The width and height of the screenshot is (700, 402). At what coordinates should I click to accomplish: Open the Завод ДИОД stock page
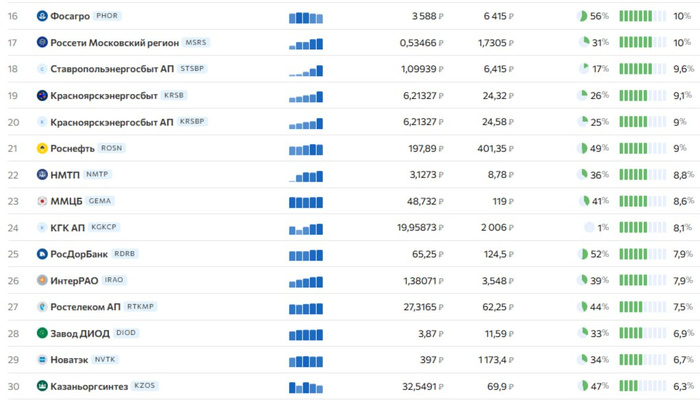(79, 333)
